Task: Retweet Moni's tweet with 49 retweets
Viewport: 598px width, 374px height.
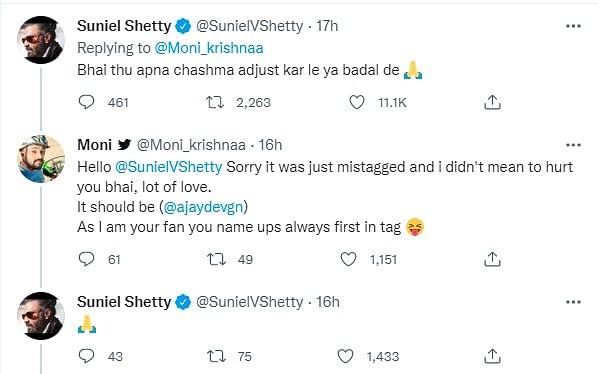Action: [216, 259]
